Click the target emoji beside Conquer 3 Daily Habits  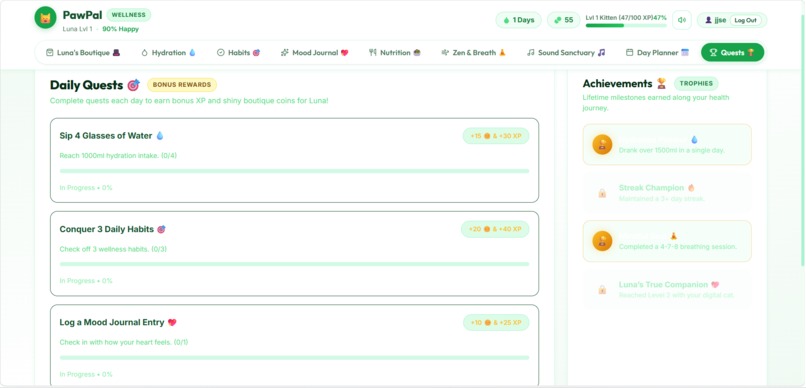161,229
